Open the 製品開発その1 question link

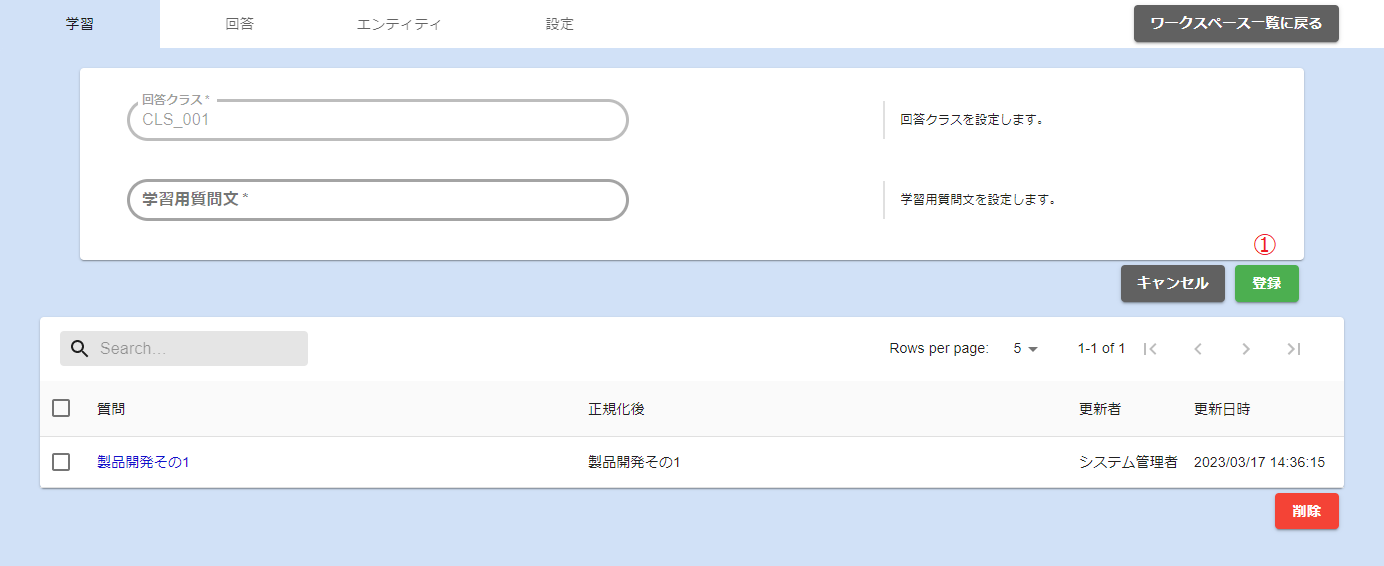pos(143,462)
